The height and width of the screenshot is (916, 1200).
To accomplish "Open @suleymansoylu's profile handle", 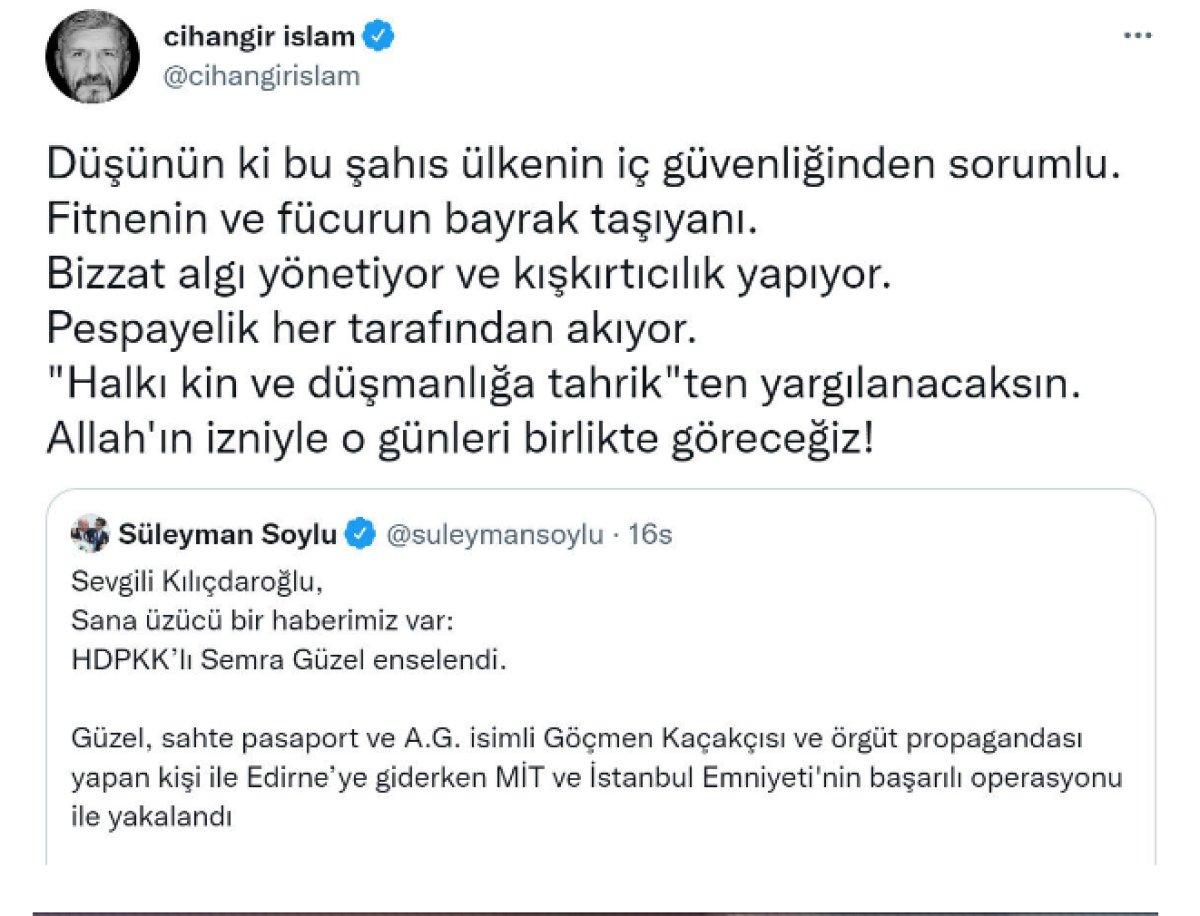I will [x=498, y=535].
